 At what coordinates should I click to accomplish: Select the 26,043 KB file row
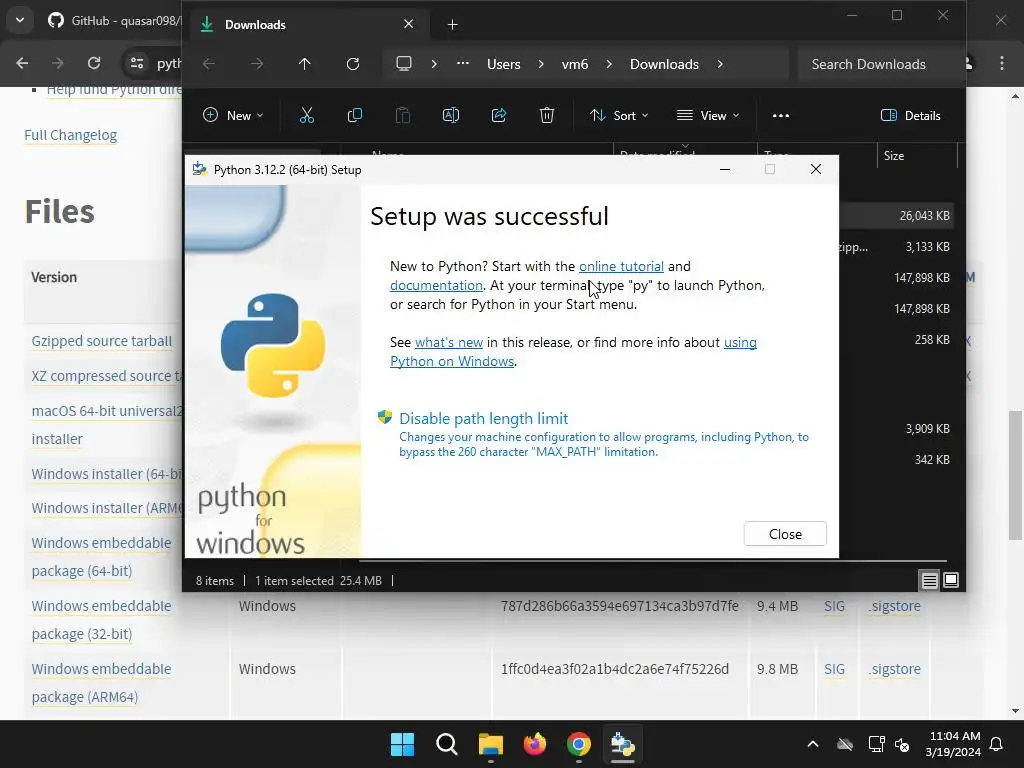tap(896, 216)
